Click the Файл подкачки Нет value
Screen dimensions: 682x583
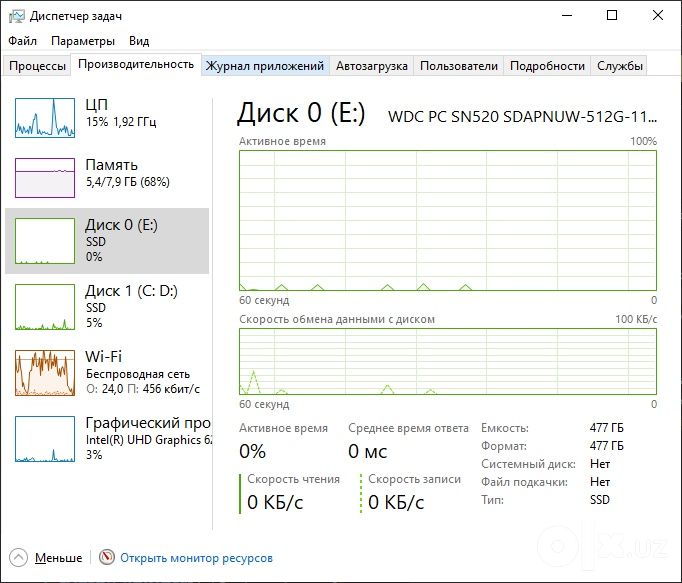600,482
